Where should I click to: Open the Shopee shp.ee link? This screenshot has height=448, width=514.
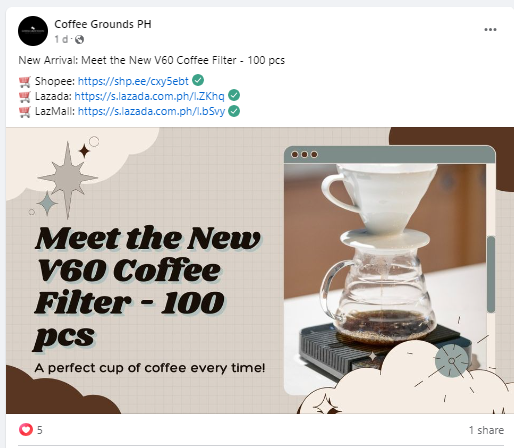[x=133, y=81]
